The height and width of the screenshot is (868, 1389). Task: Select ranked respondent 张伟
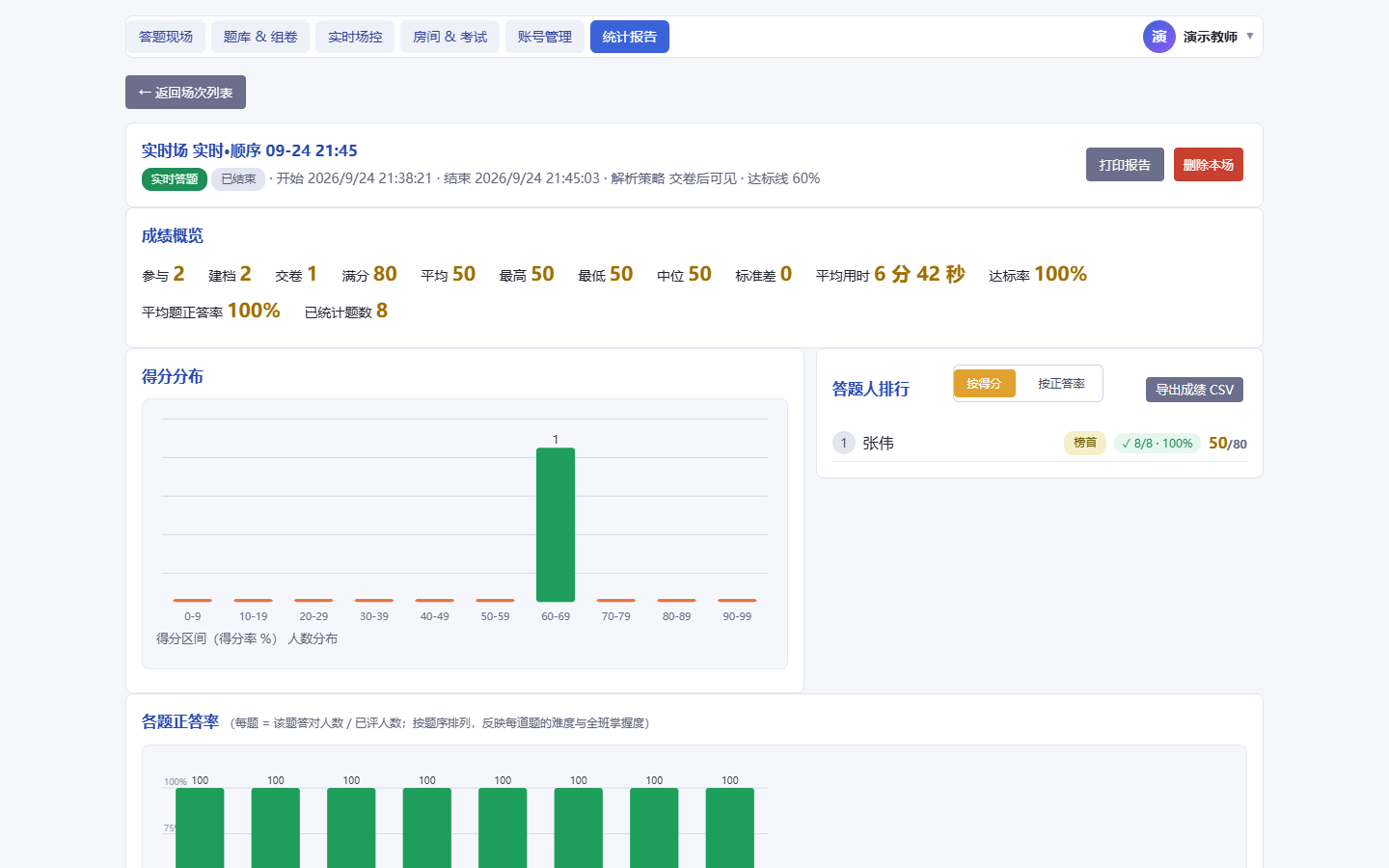878,443
